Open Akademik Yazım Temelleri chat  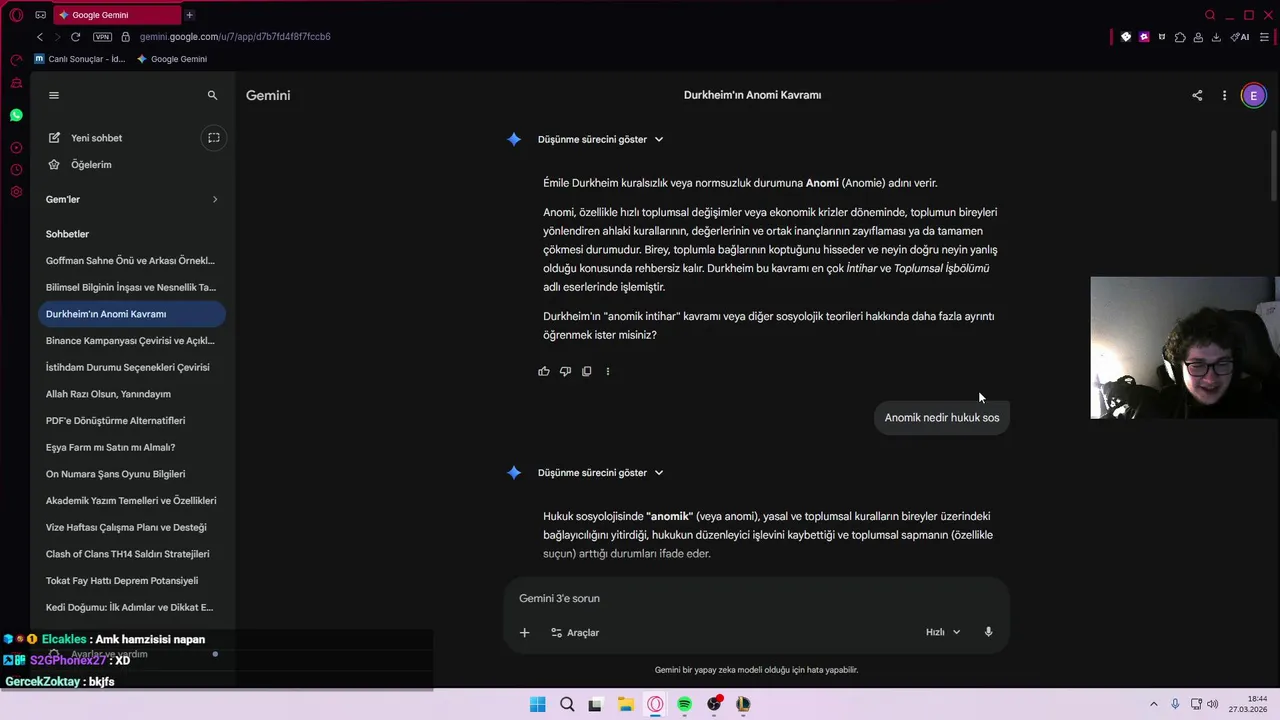point(131,501)
